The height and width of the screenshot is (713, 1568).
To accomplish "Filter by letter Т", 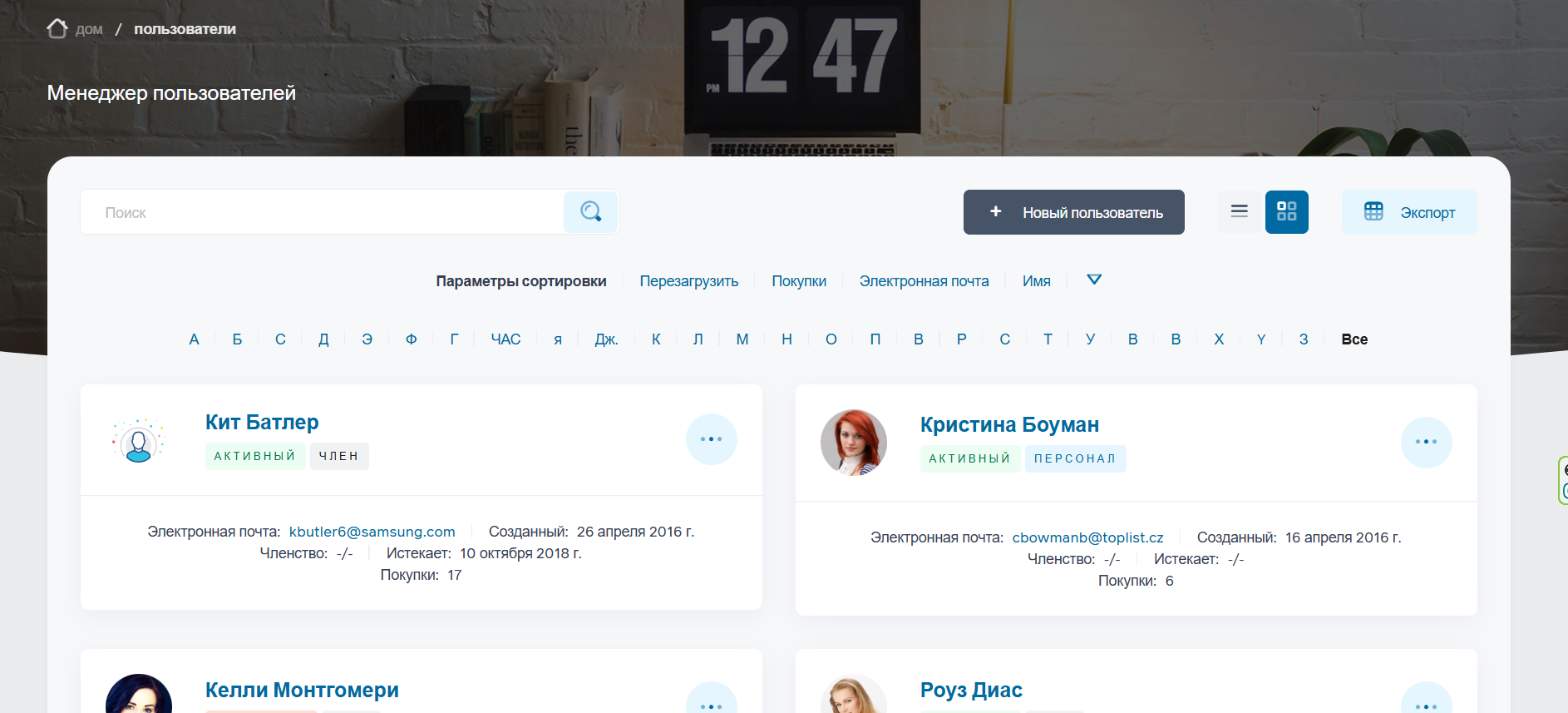I will coord(1048,339).
